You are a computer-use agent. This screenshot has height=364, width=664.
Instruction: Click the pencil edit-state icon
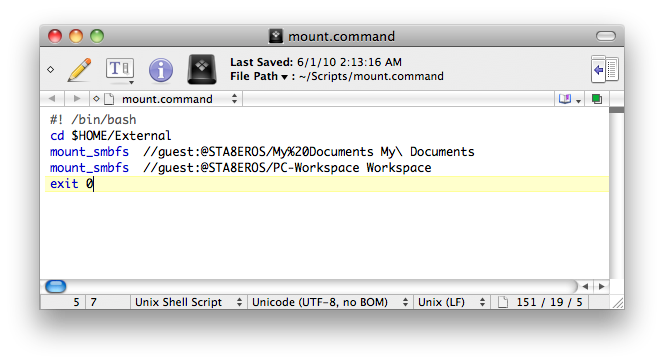pyautogui.click(x=79, y=69)
